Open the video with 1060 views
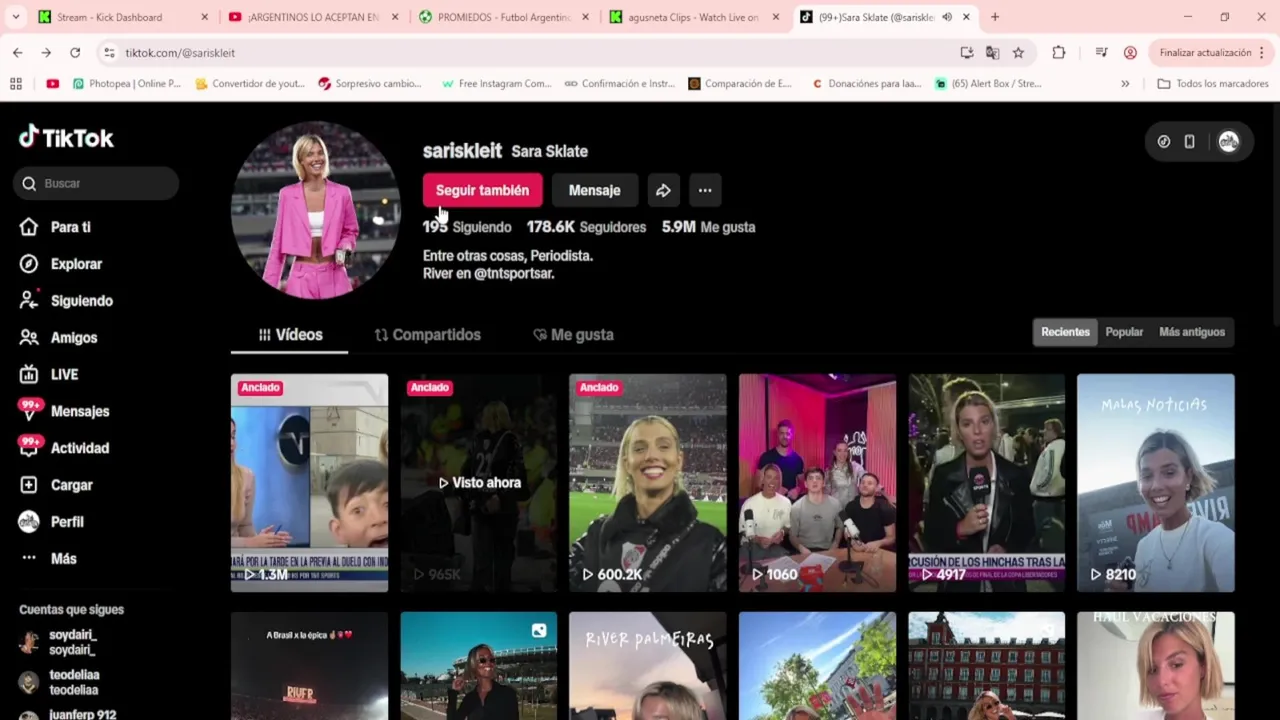Screen dimensions: 1280x720 [817, 483]
